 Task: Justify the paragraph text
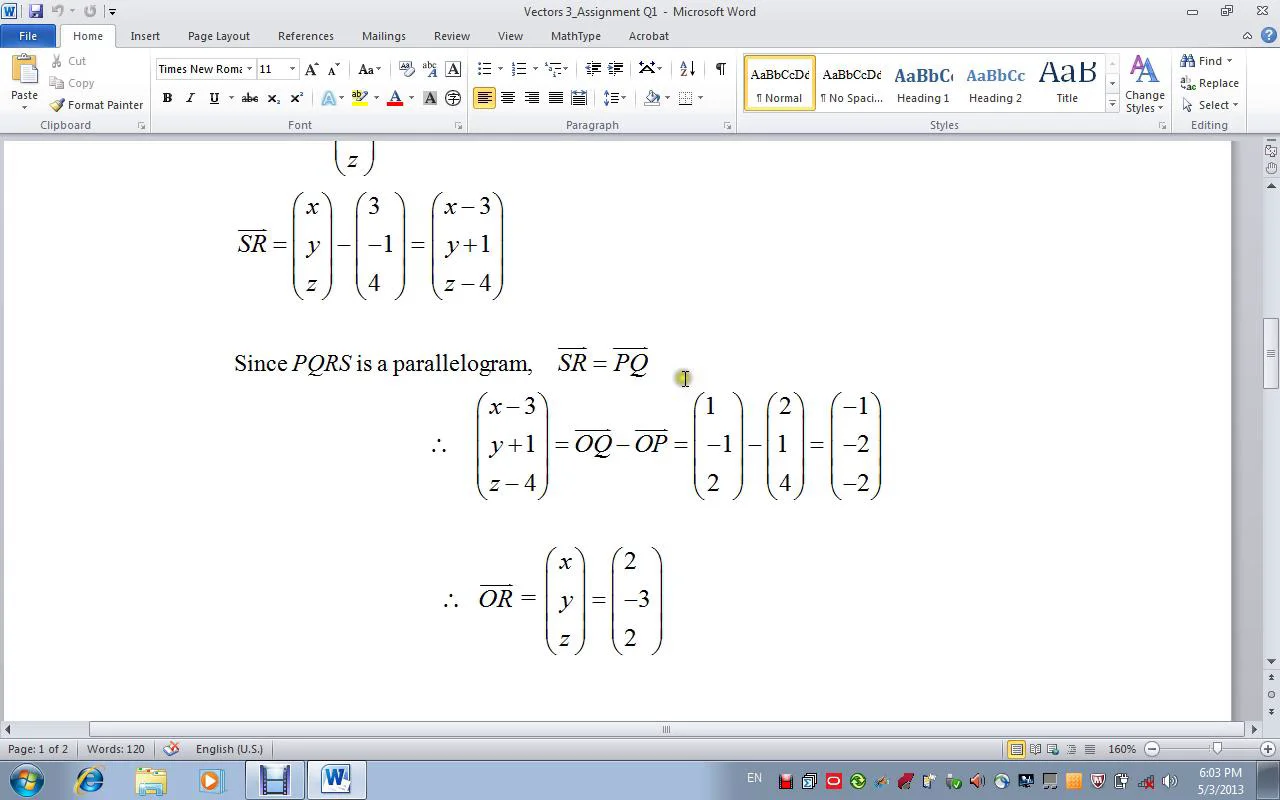coord(555,98)
